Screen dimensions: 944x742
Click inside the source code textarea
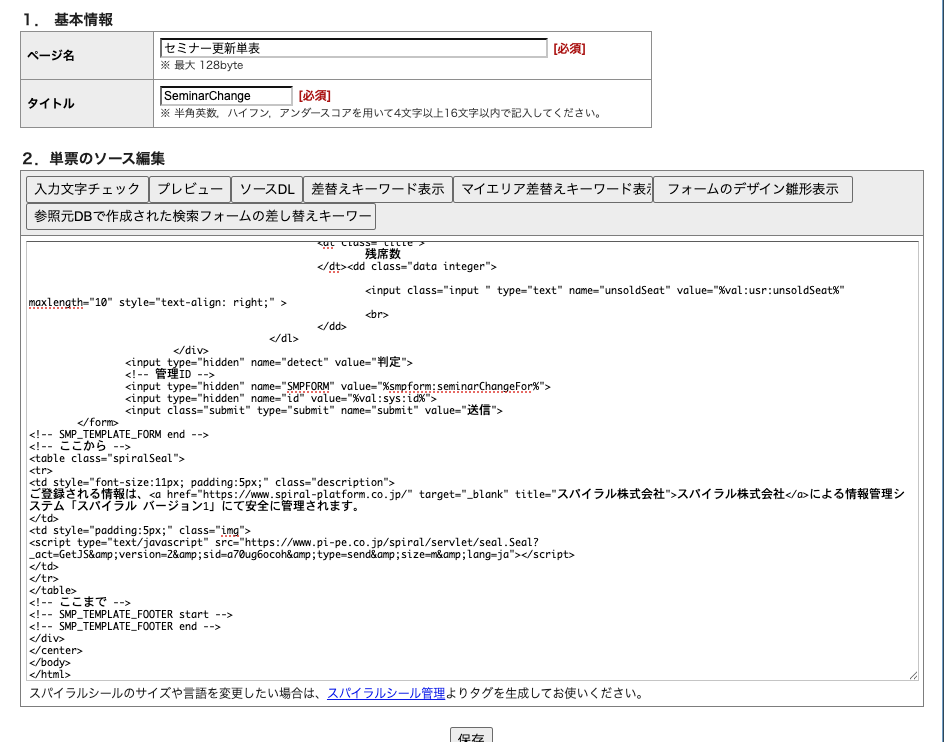pos(473,461)
